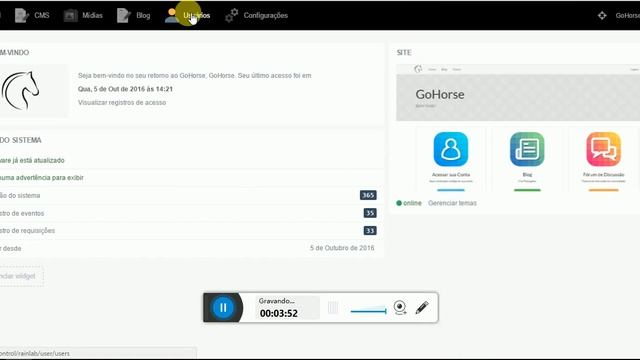Click the SITE widget heading
Viewport: 640px width, 360px height.
tap(404, 53)
